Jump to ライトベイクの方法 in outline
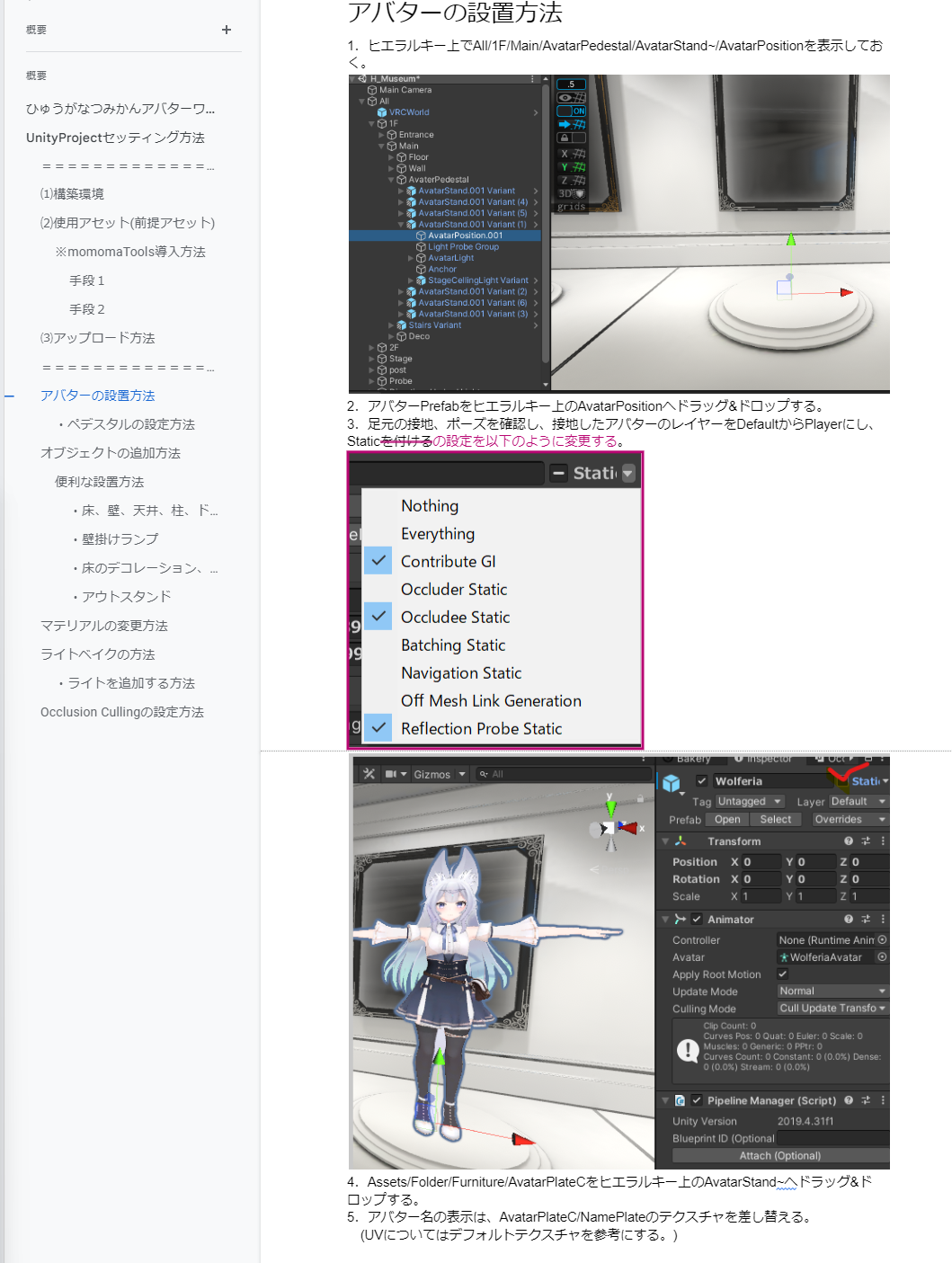 point(97,654)
